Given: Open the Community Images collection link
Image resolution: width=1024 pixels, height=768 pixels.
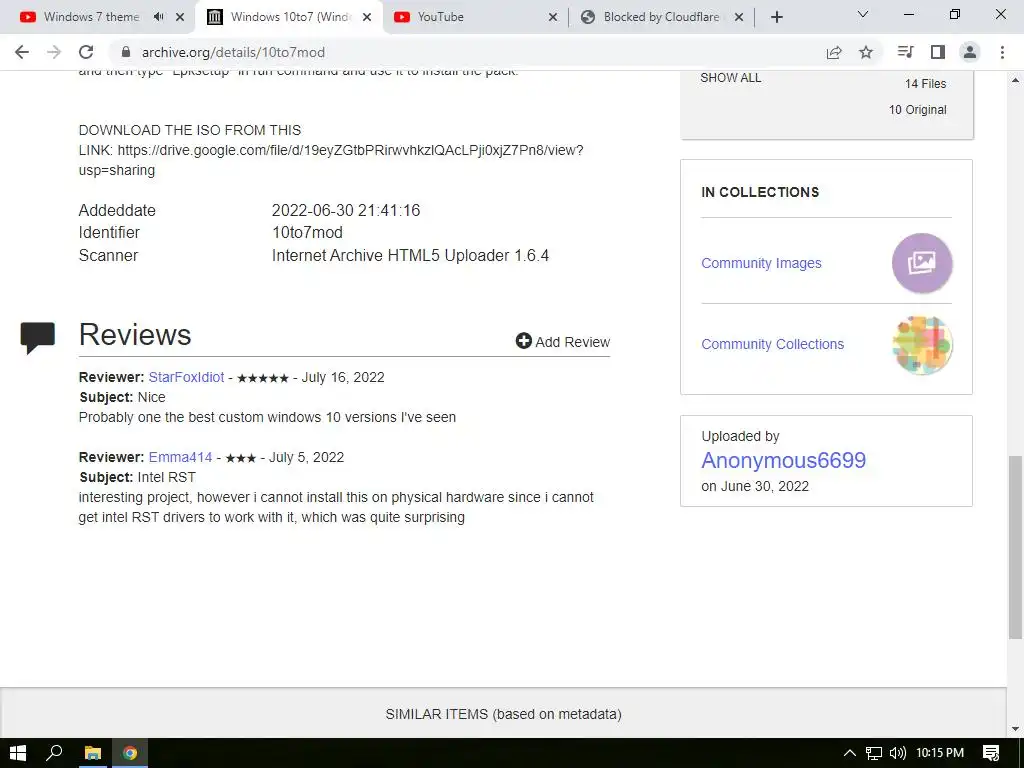Looking at the screenshot, I should coord(761,263).
